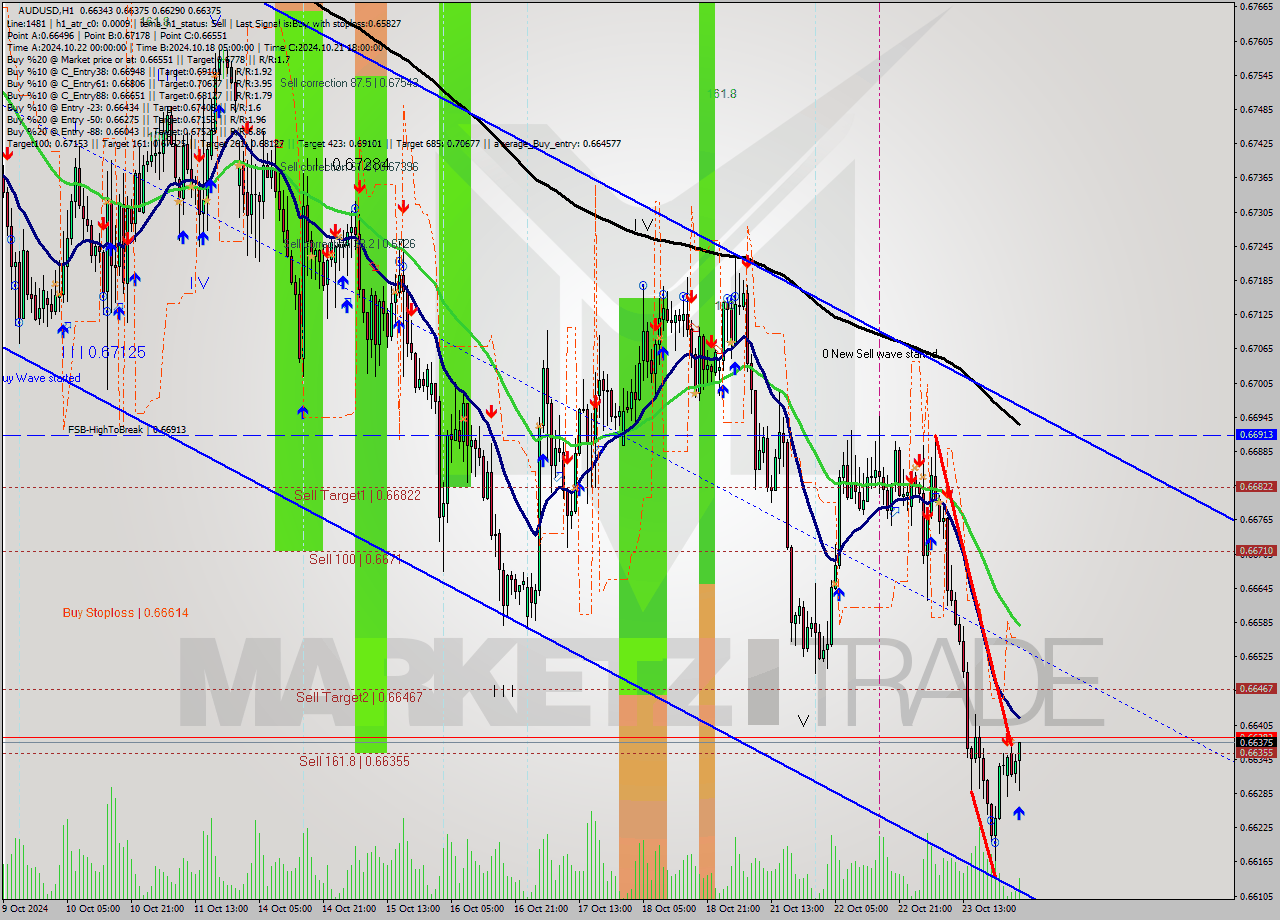Click the 'Sell correction 87.5 | 0.67542' label
The image size is (1280, 920).
point(349,83)
